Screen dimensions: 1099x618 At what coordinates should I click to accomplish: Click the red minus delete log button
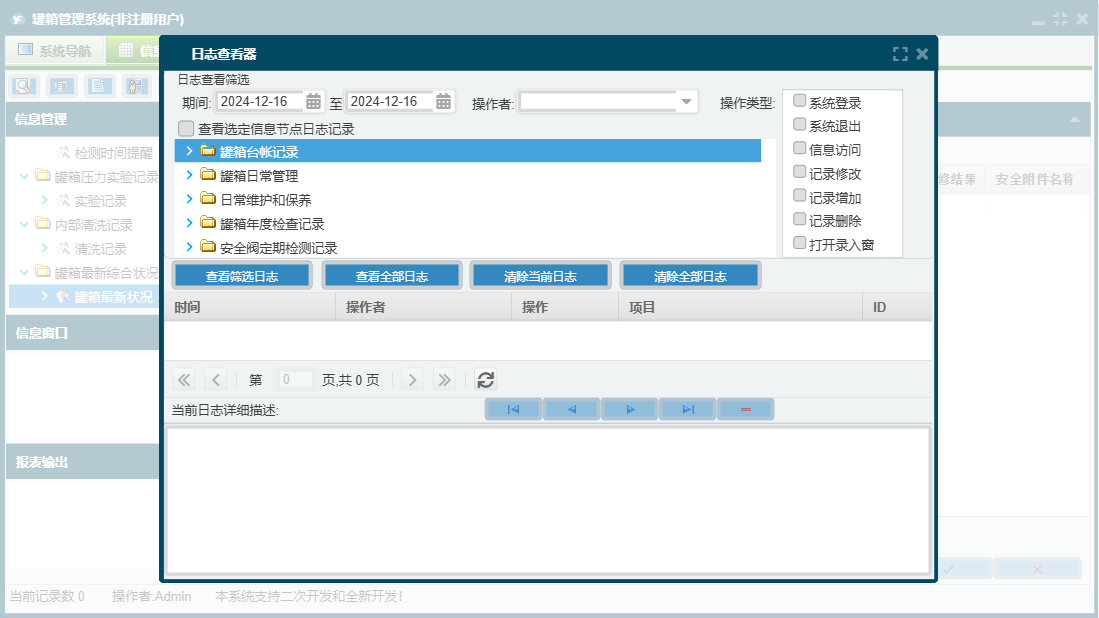click(746, 409)
